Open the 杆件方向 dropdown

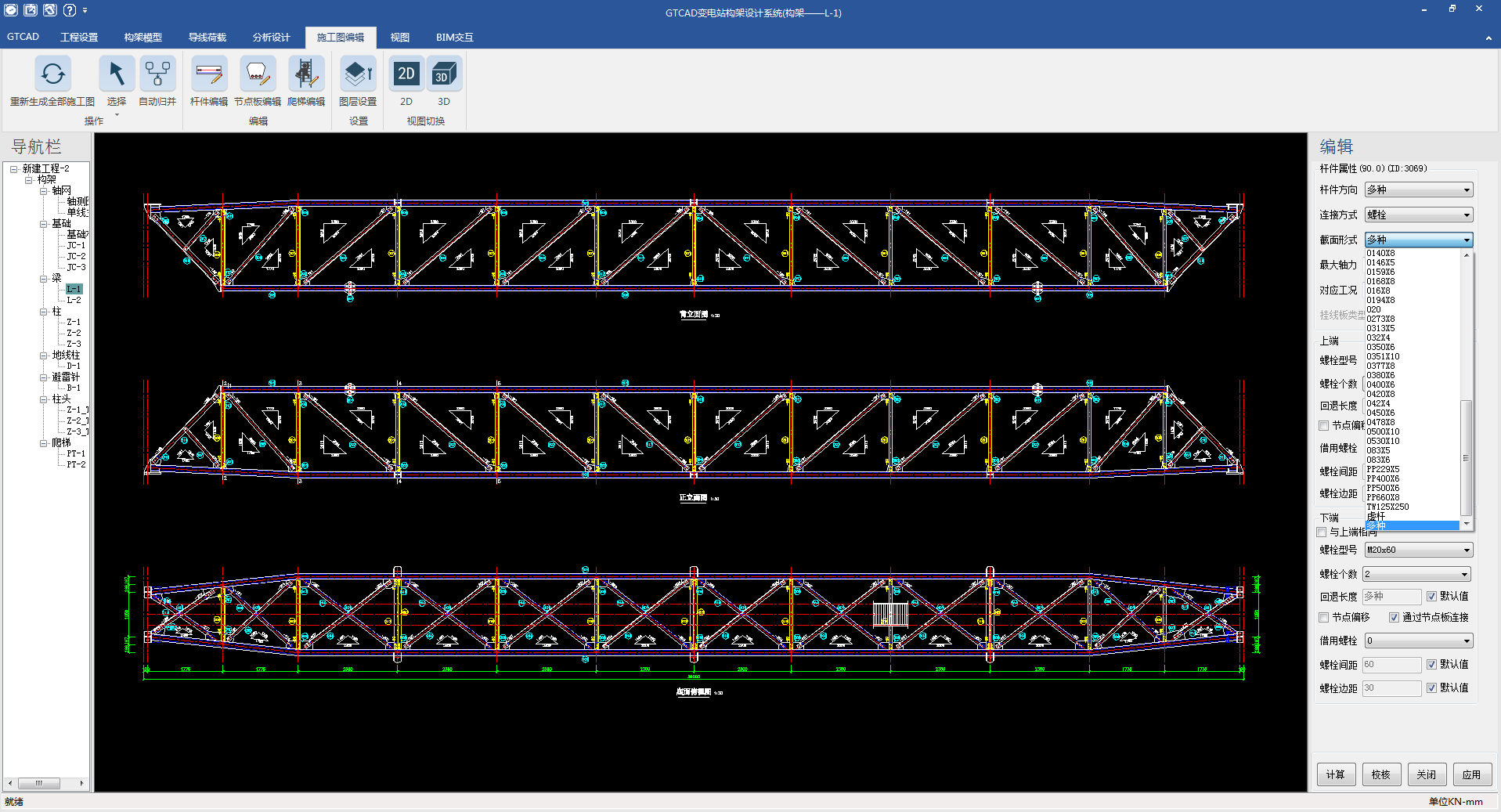click(1418, 190)
